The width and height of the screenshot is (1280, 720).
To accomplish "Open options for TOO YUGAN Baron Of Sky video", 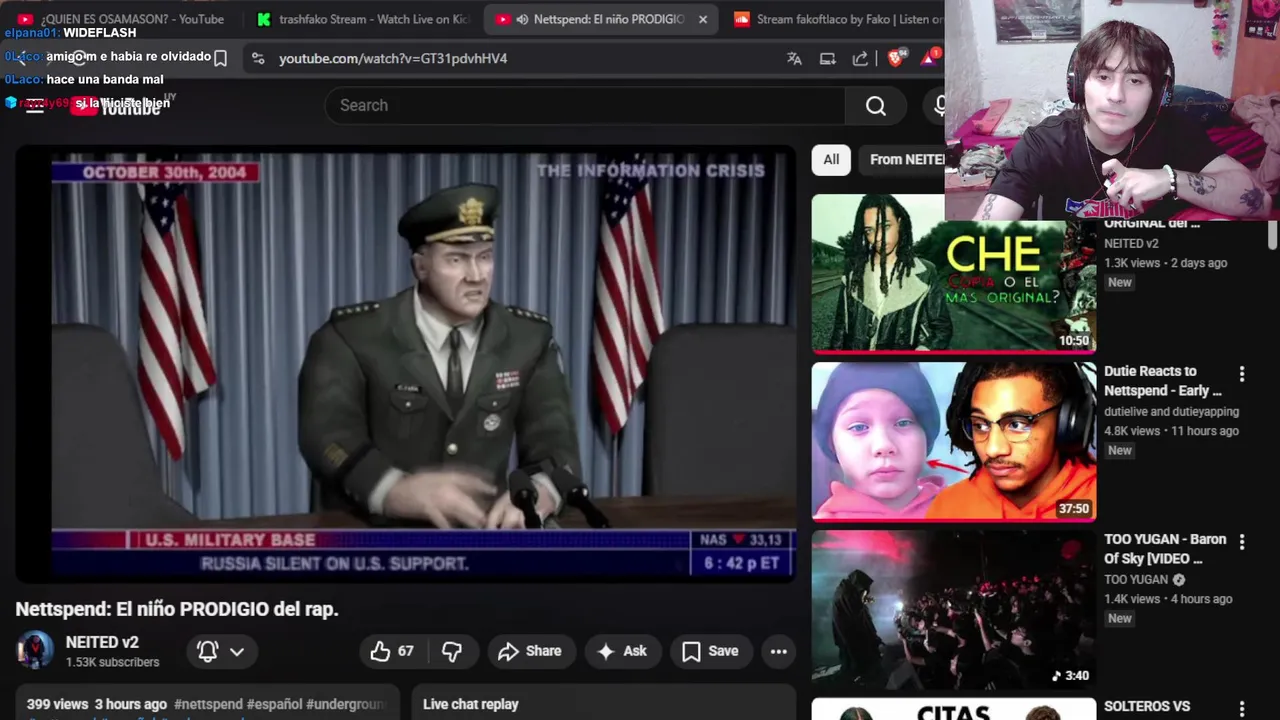I will pyautogui.click(x=1242, y=542).
